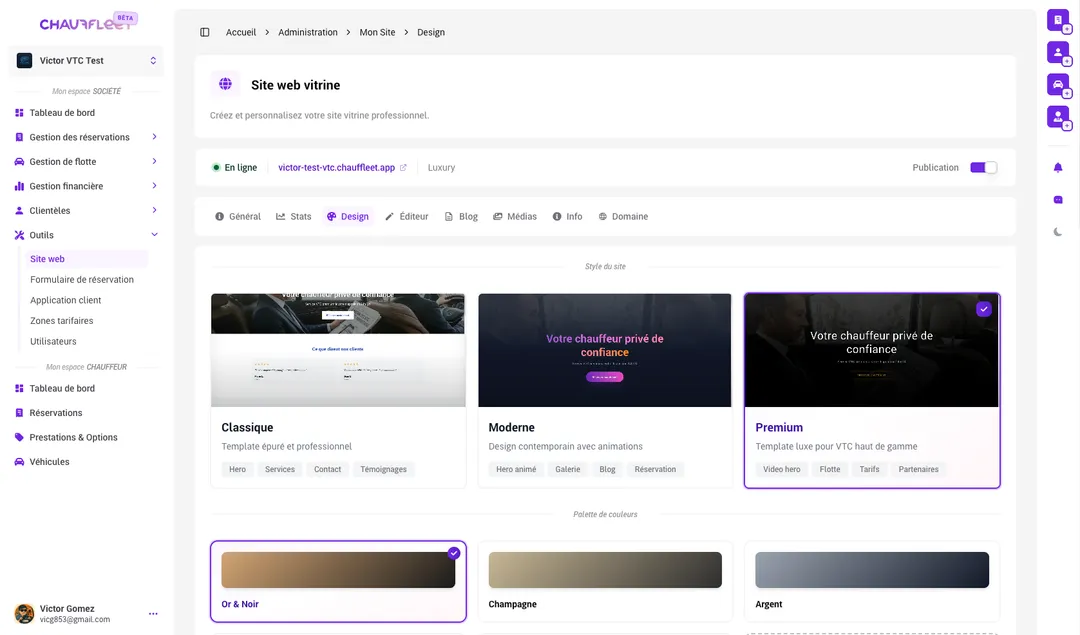The height and width of the screenshot is (635, 1080).
Task: Select the Classique template card
Action: (338, 391)
